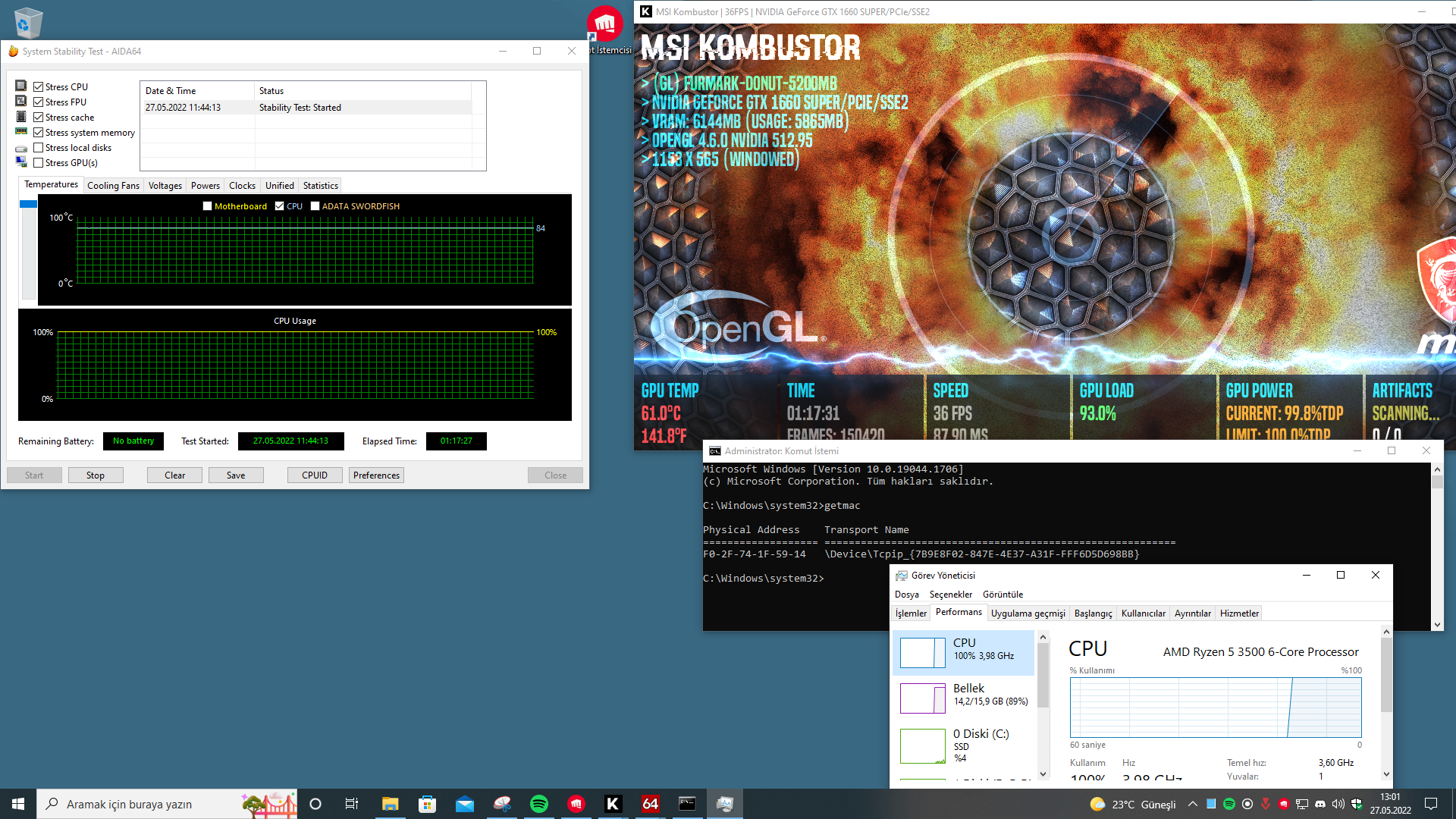Viewport: 1456px width, 819px height.
Task: Click Command Prompt scrollbar down arrow
Action: point(1437,625)
